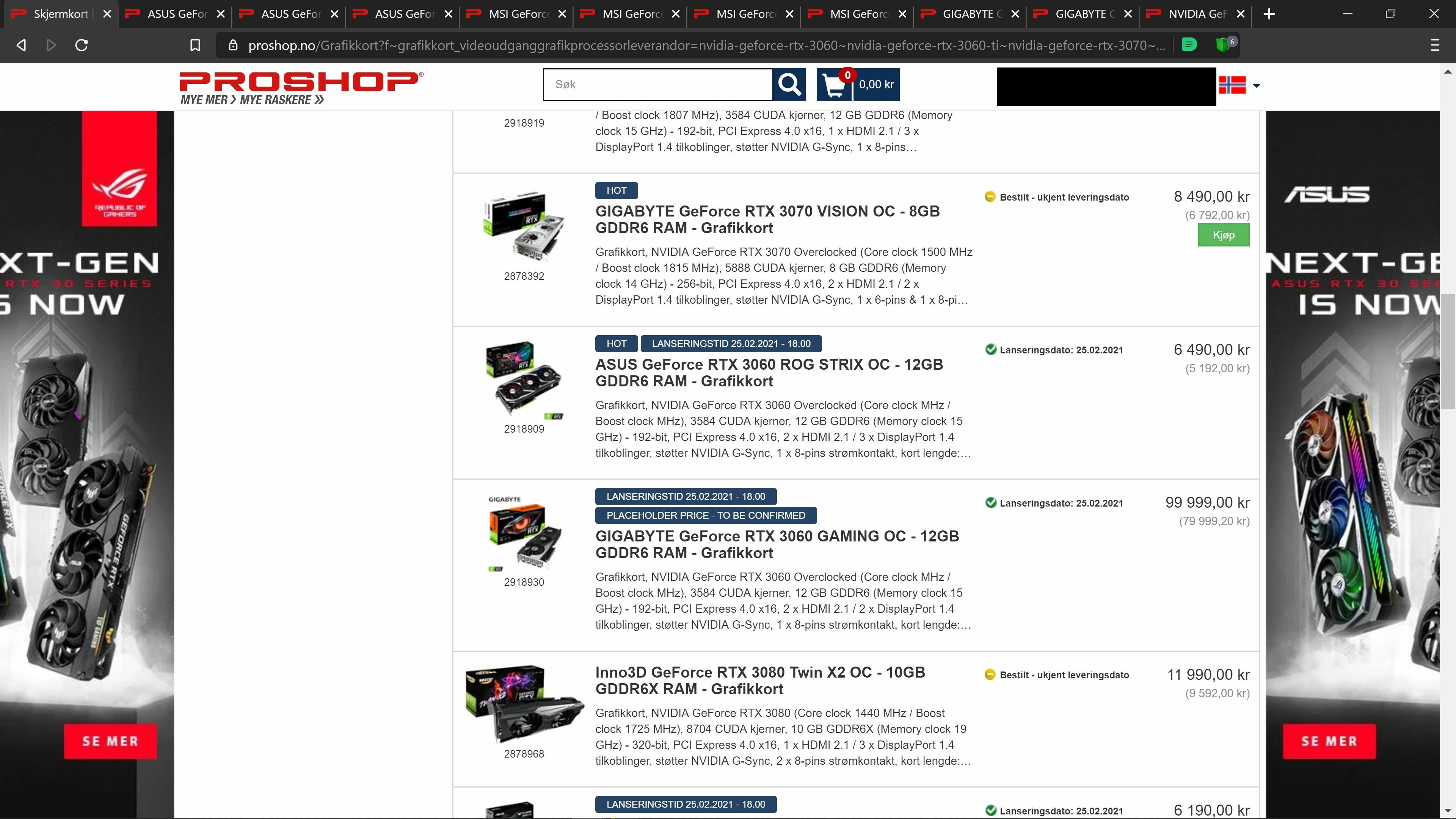
Task: Click LANSERINGSTID badge on ASUS ROG STRIX listing
Action: pos(731,344)
